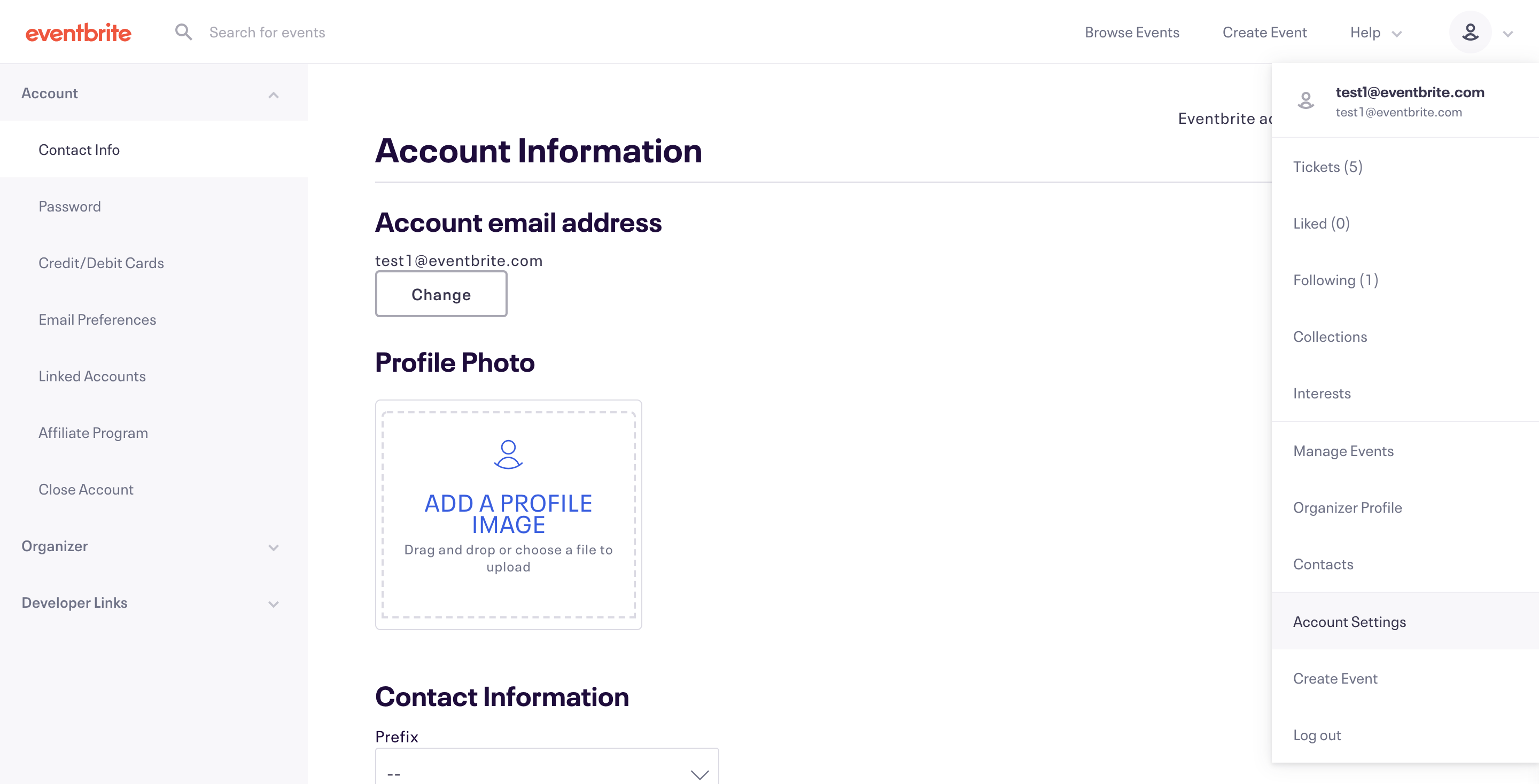The width and height of the screenshot is (1539, 784).
Task: Click the Eventbrite logo icon
Action: [78, 32]
